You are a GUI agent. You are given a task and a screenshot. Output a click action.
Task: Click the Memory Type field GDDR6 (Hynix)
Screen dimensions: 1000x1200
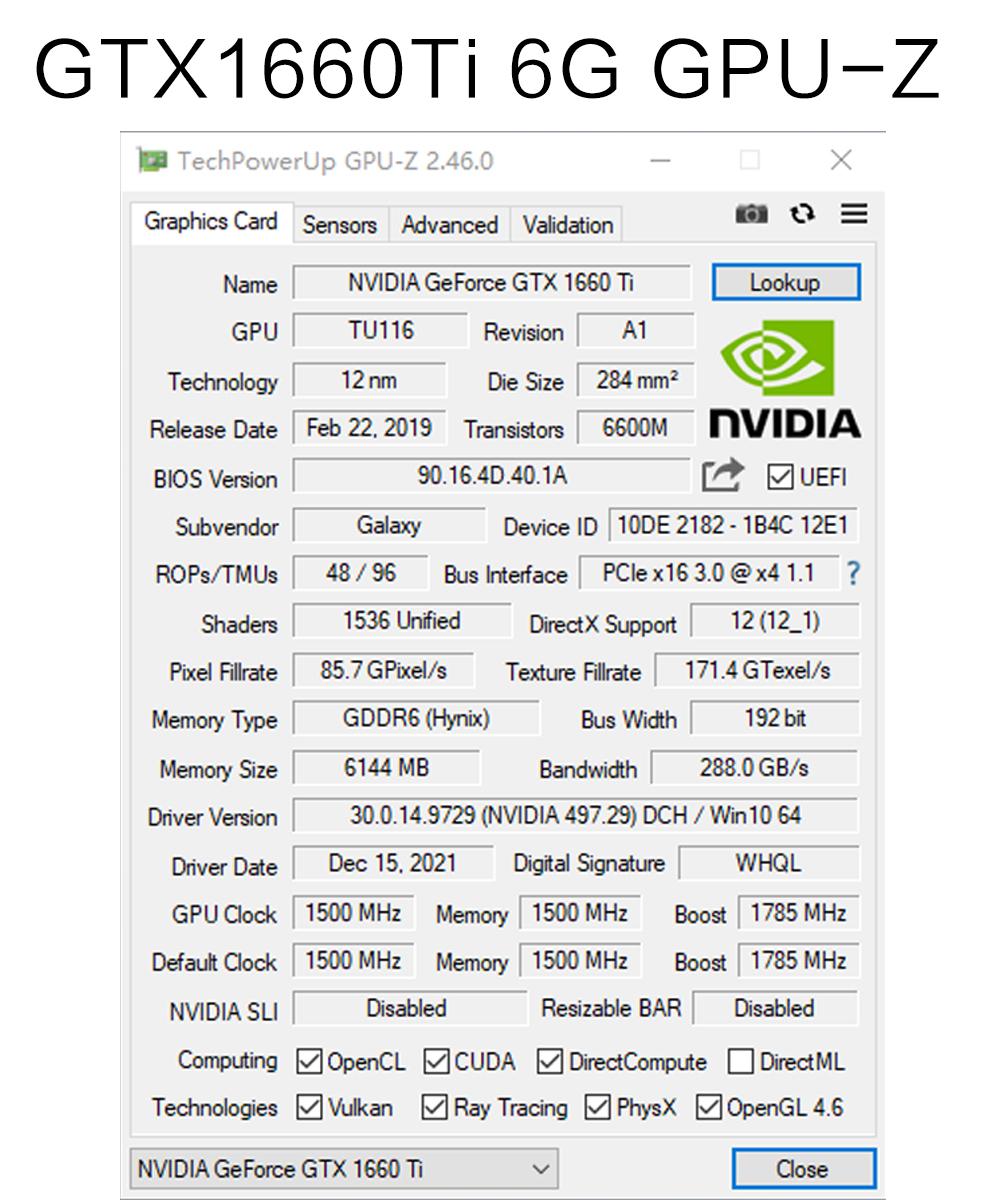click(416, 718)
